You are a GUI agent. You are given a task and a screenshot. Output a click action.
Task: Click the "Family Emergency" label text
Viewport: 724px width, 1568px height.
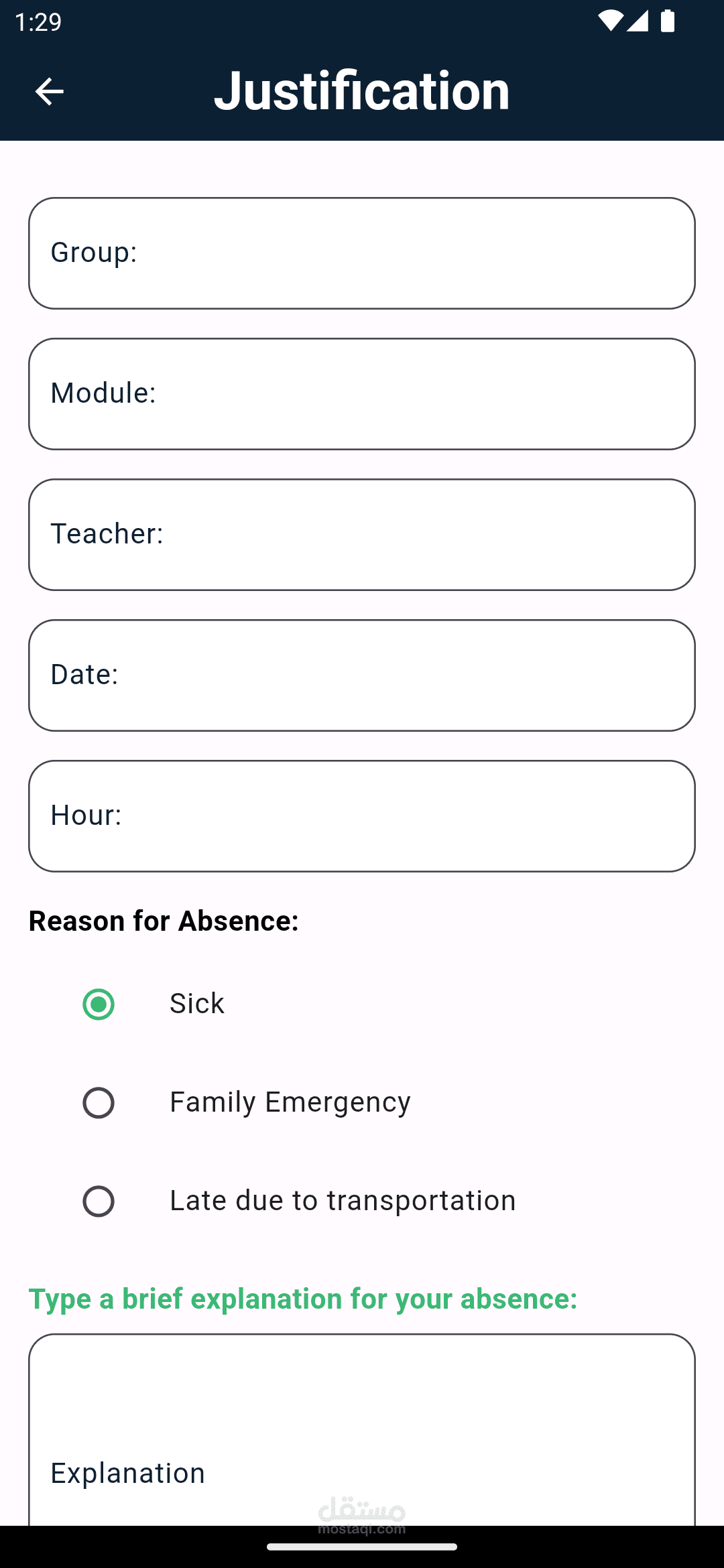[290, 1102]
